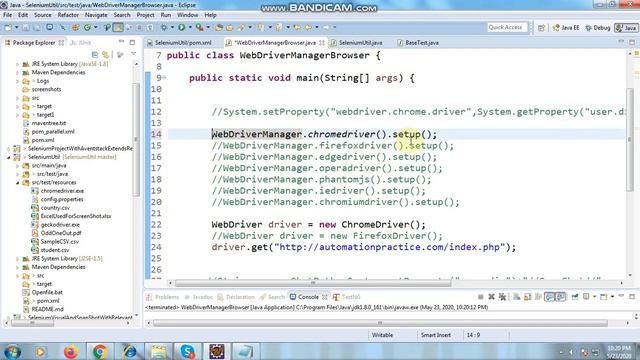
Task: Switch to the BaseTest.java editor tab
Action: pyautogui.click(x=418, y=42)
